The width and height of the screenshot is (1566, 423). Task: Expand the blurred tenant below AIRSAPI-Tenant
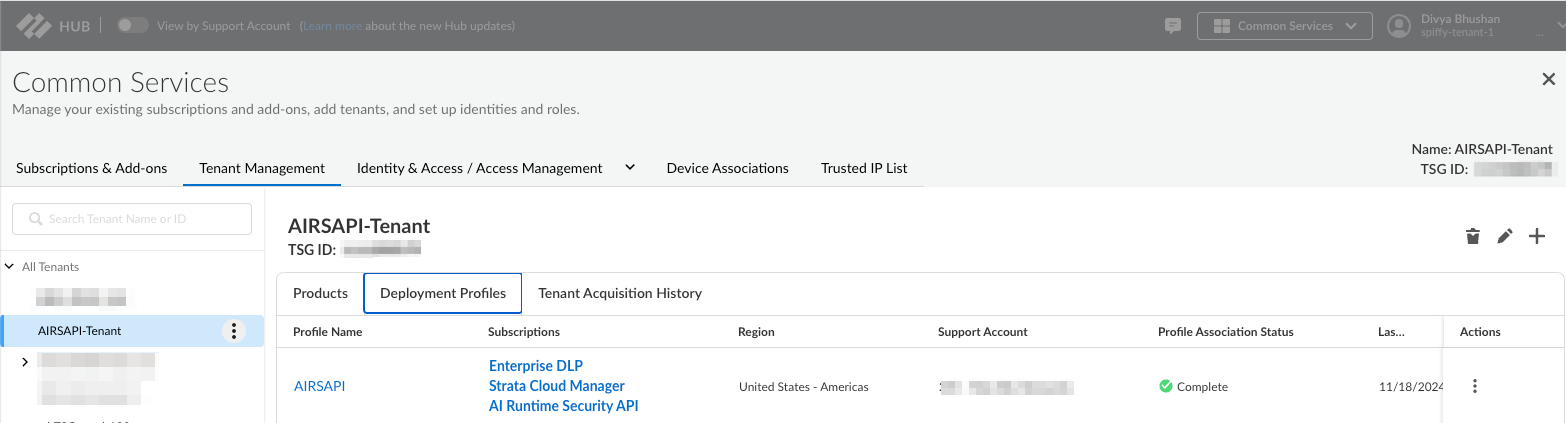click(24, 362)
